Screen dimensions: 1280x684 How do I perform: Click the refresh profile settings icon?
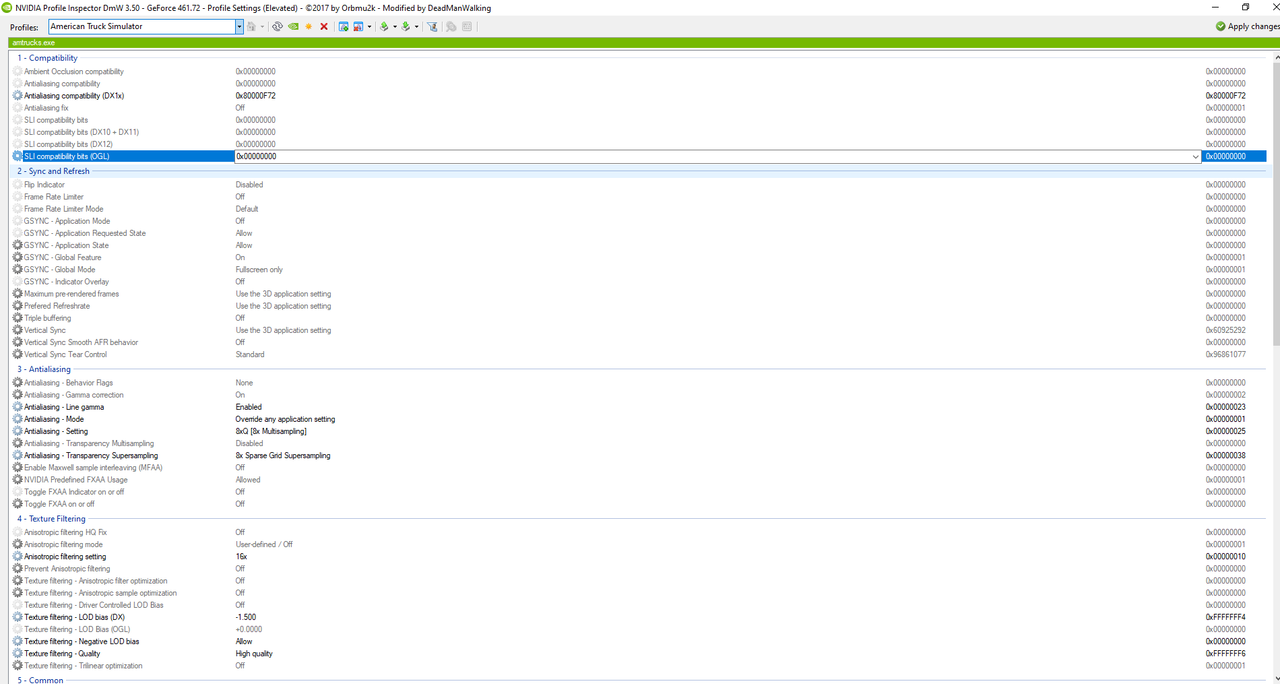[277, 26]
